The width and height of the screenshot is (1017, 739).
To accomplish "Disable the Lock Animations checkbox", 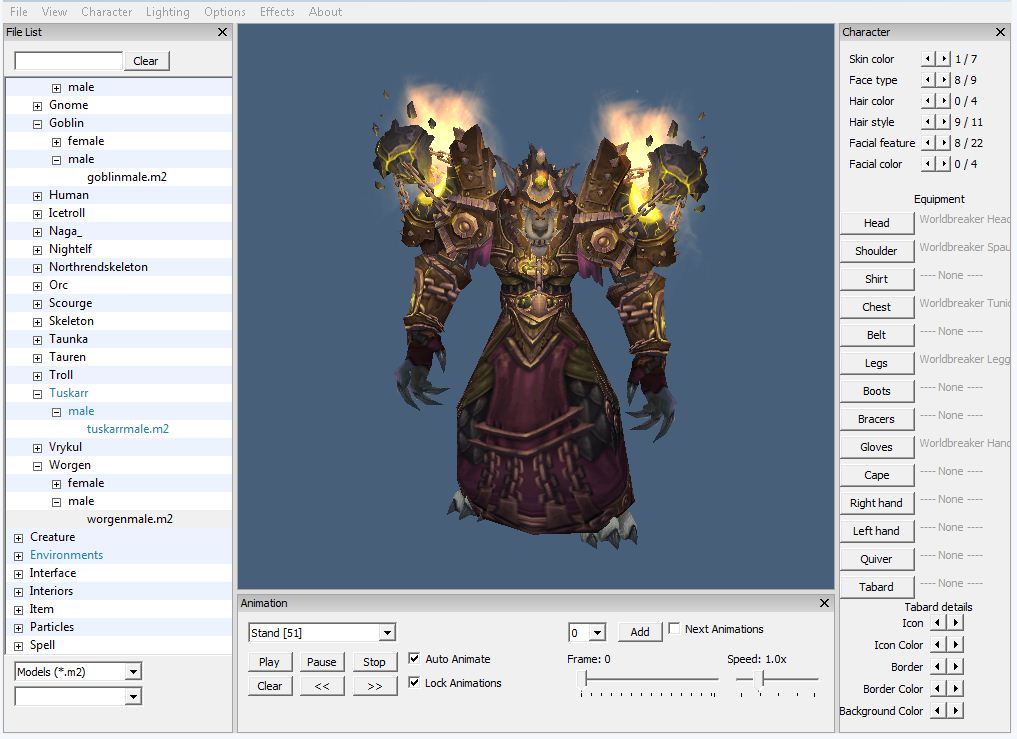I will click(x=415, y=683).
